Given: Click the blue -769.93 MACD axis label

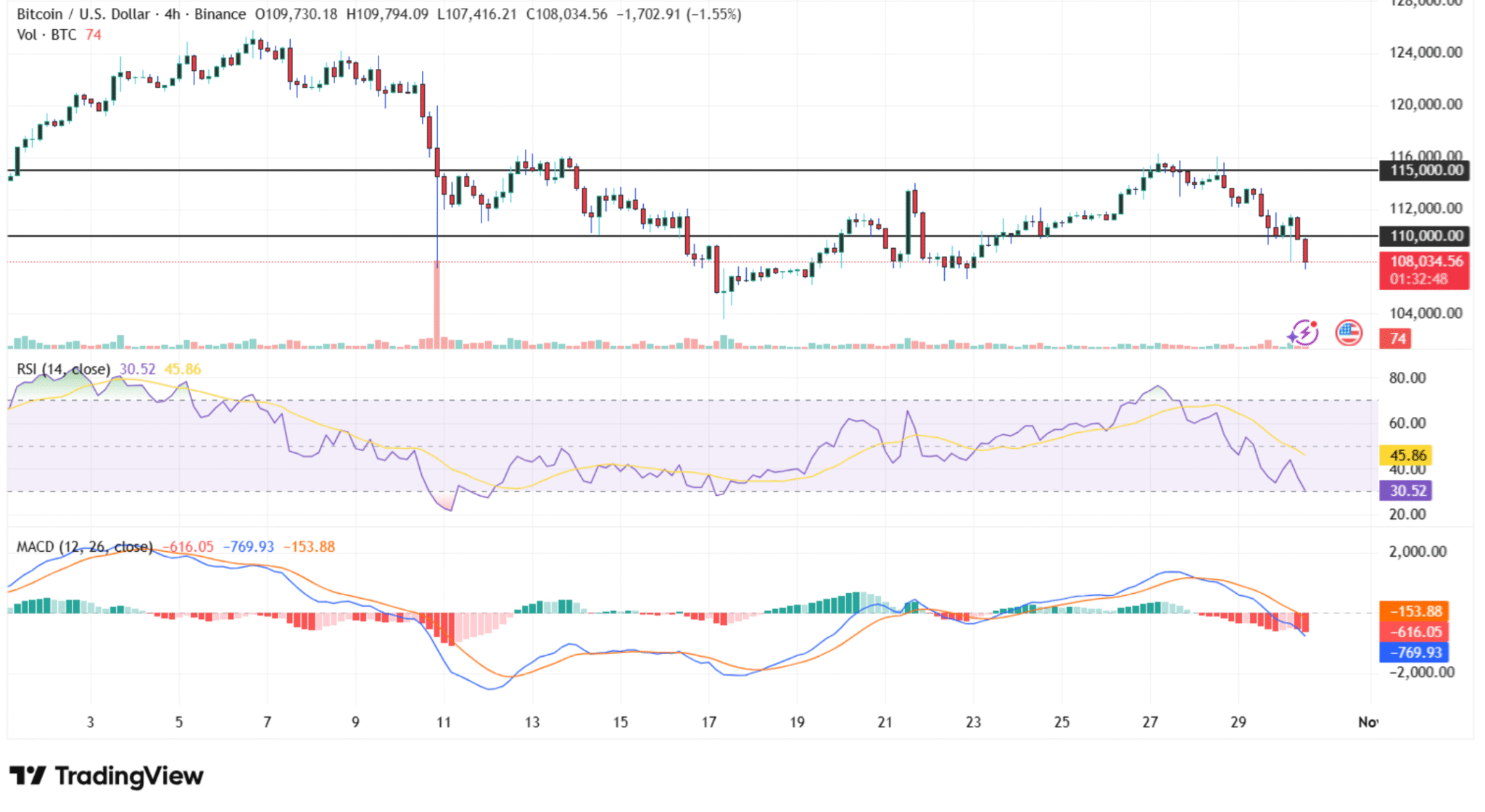Looking at the screenshot, I should [x=1413, y=652].
